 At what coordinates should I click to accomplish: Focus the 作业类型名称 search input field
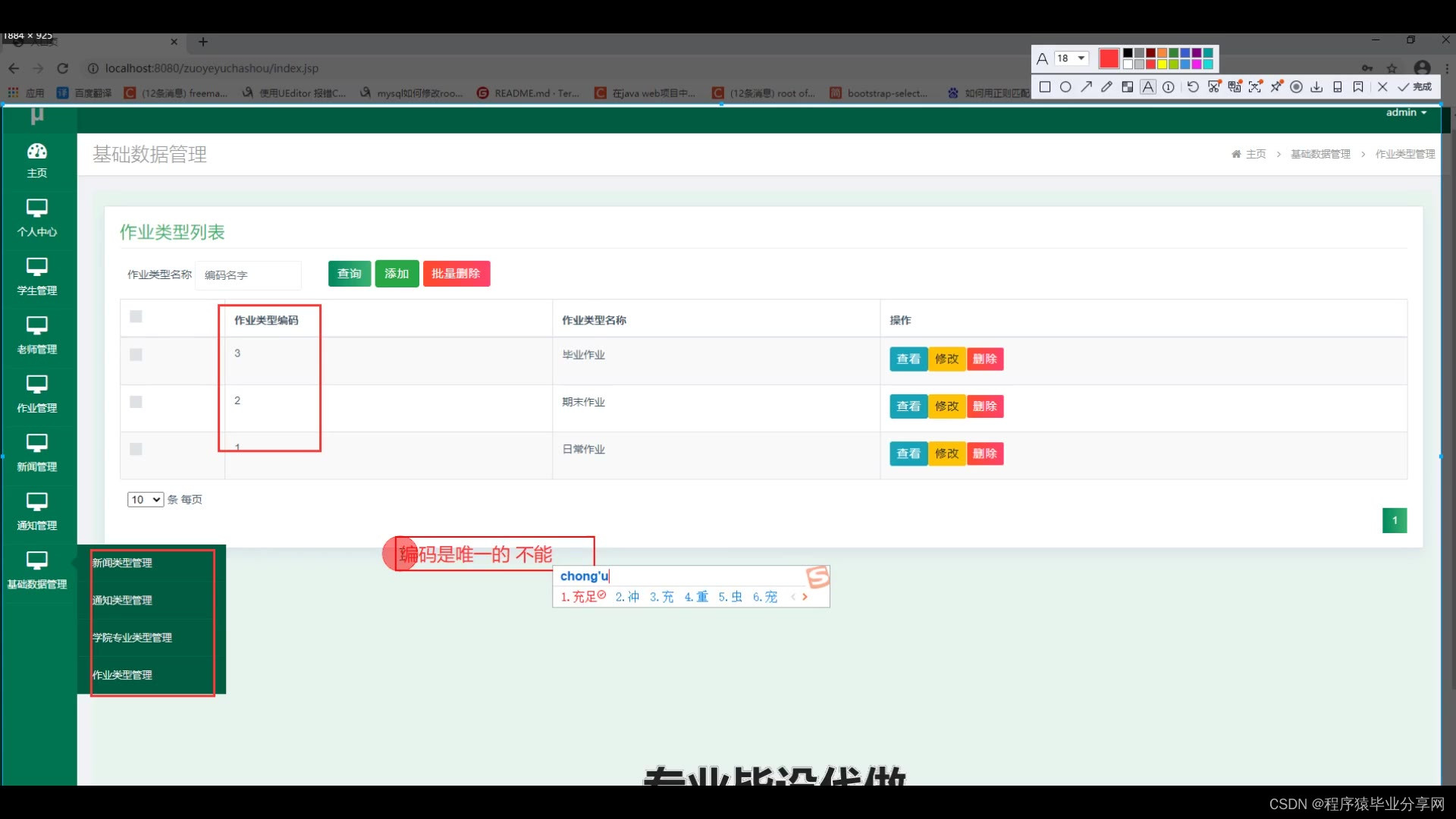[248, 275]
